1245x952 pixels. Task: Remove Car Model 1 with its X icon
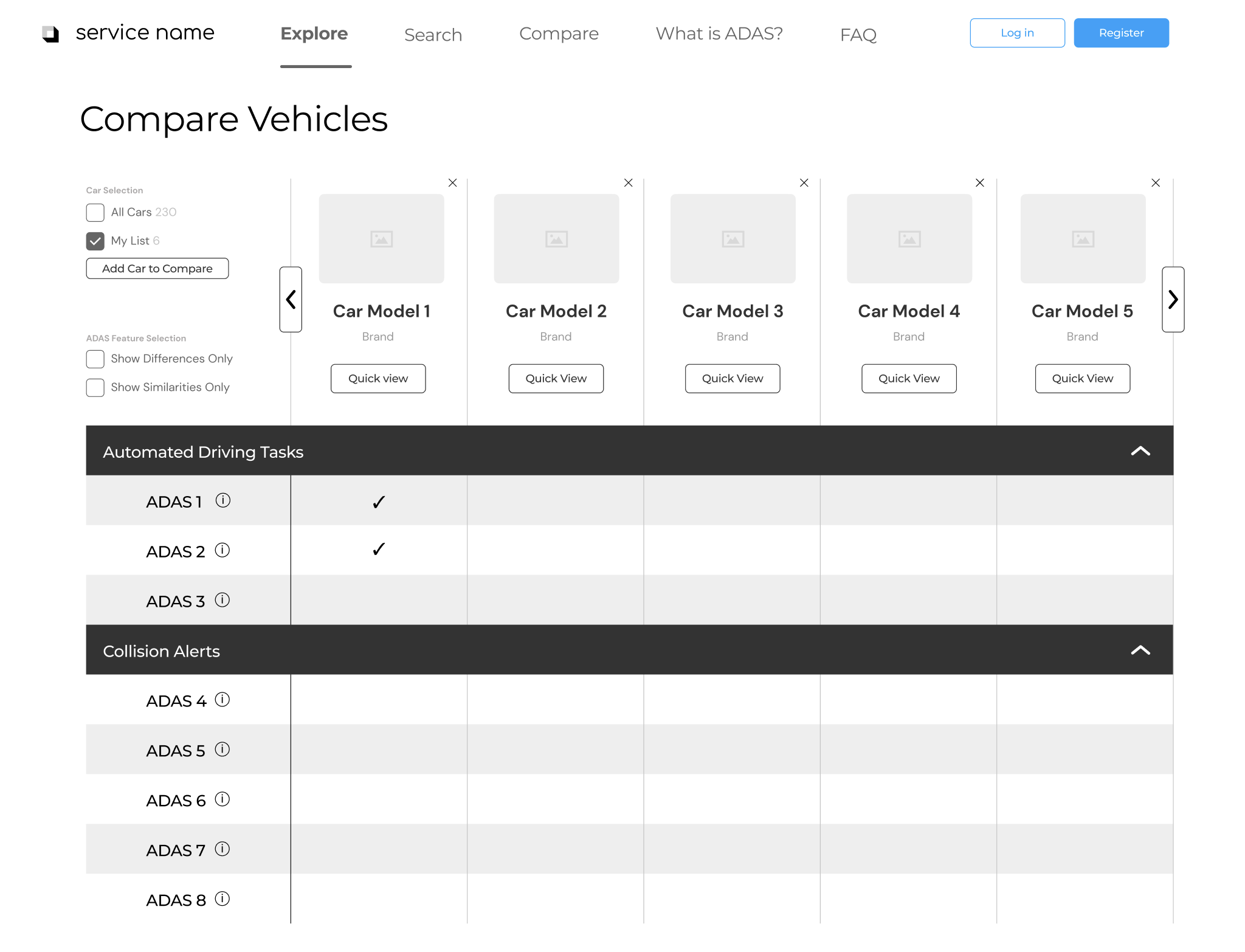pyautogui.click(x=452, y=183)
